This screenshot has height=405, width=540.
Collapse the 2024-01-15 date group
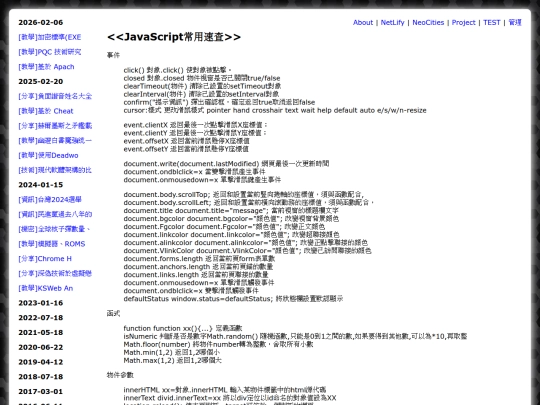[41, 185]
